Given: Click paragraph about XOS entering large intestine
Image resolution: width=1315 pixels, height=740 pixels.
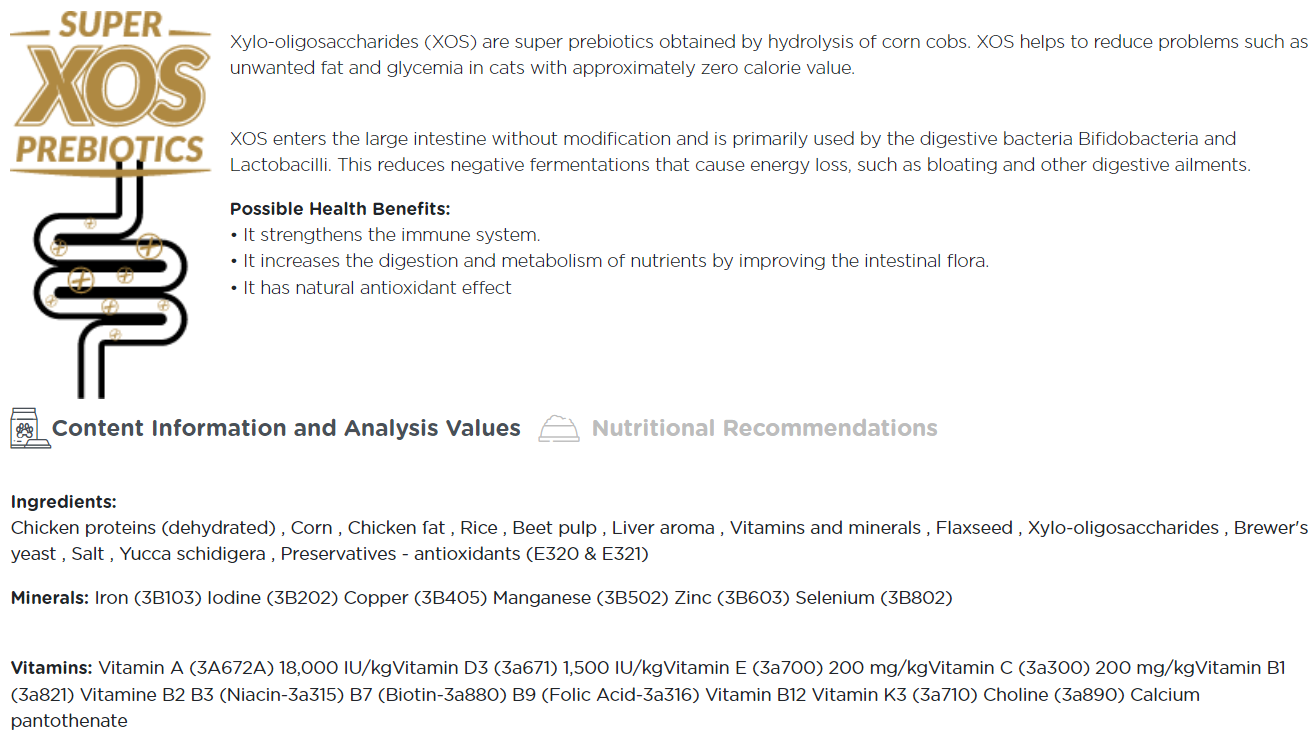Looking at the screenshot, I should [x=740, y=152].
